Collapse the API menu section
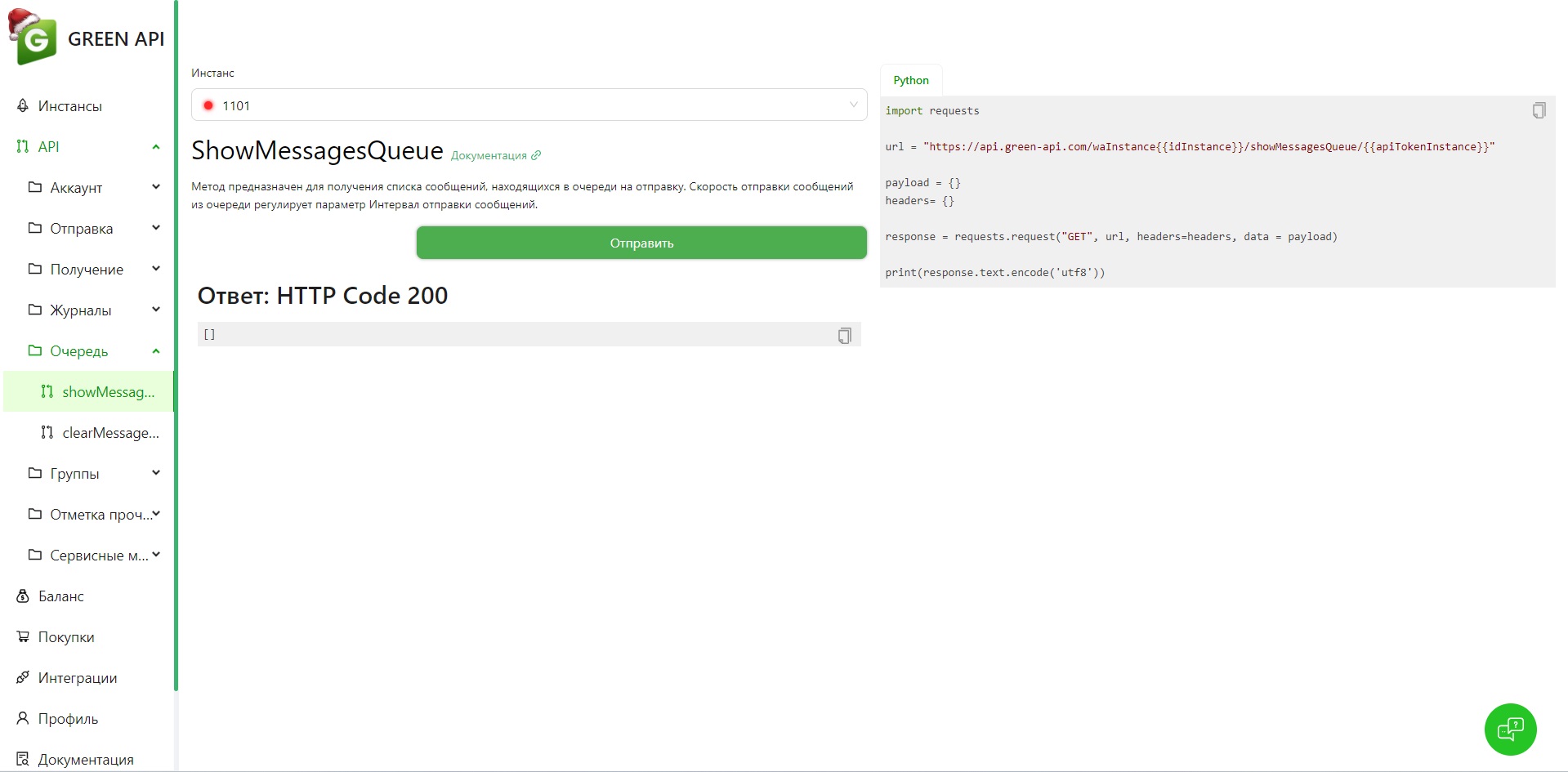1568x772 pixels. pyautogui.click(x=156, y=147)
